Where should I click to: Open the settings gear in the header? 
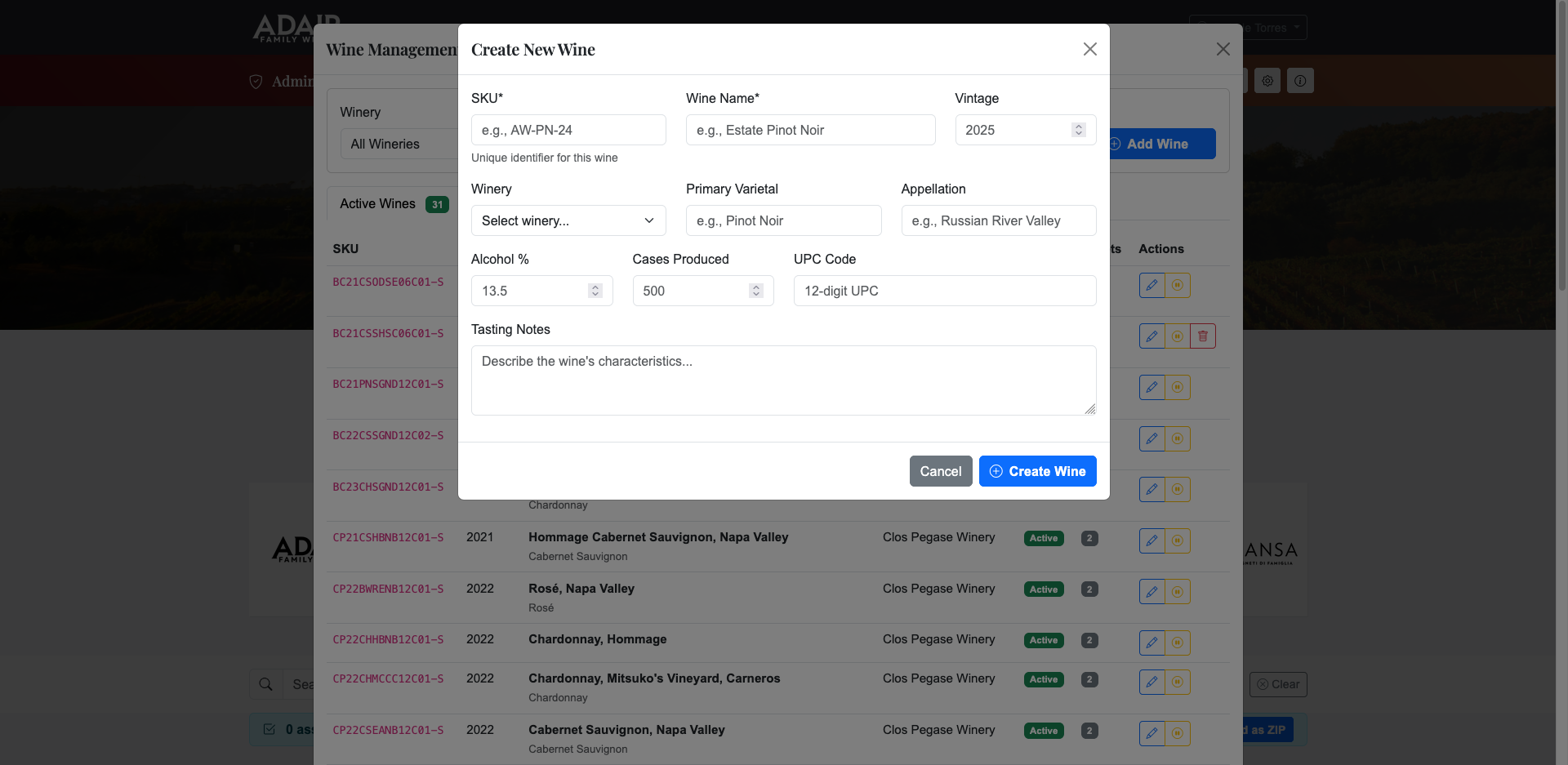coord(1267,81)
